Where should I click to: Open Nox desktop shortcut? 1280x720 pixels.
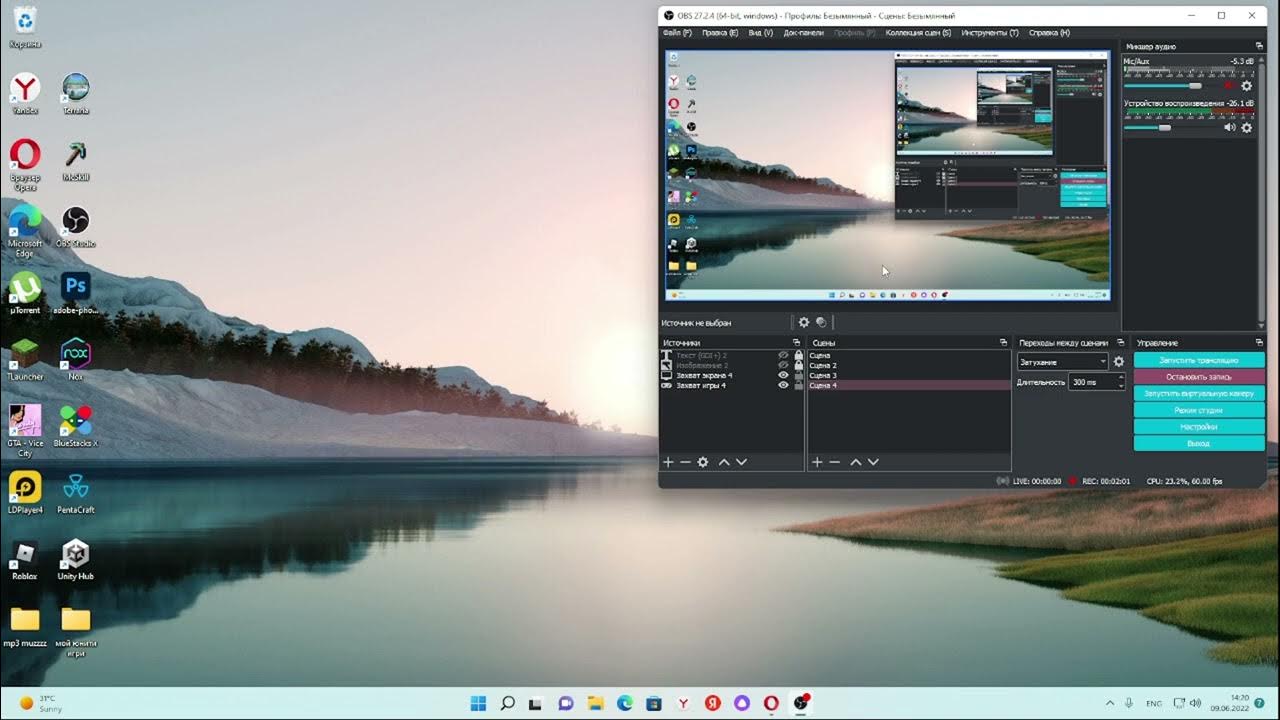[76, 360]
